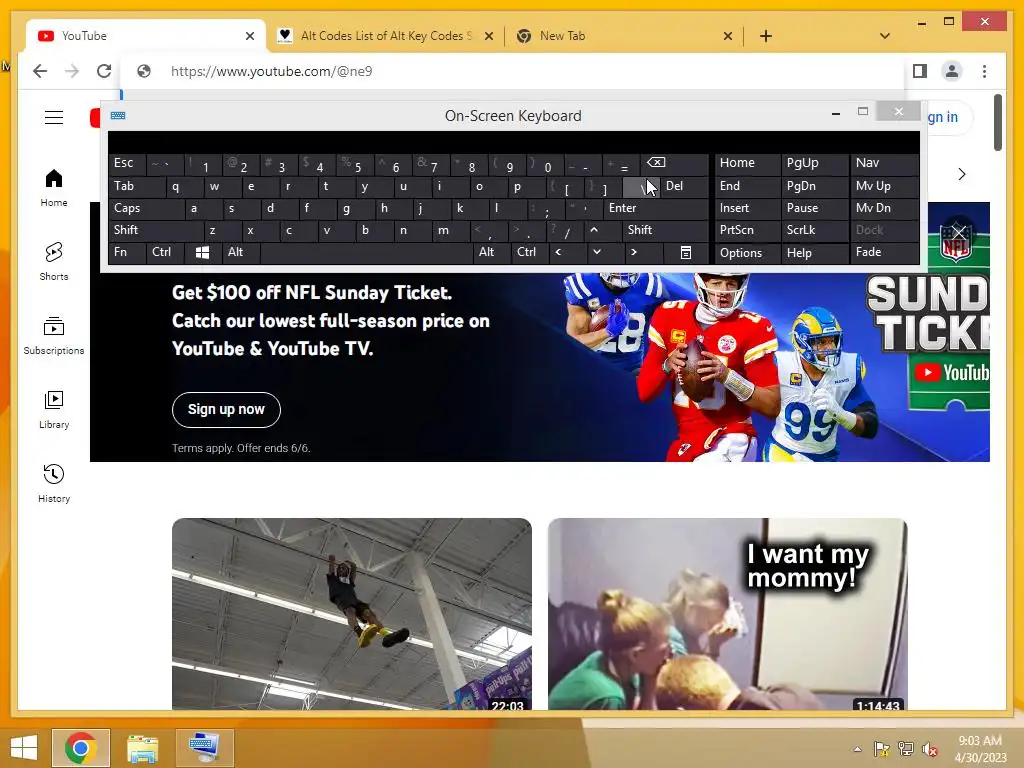Viewport: 1024px width, 768px height.
Task: Open YouTube guide hamburger menu
Action: point(54,118)
